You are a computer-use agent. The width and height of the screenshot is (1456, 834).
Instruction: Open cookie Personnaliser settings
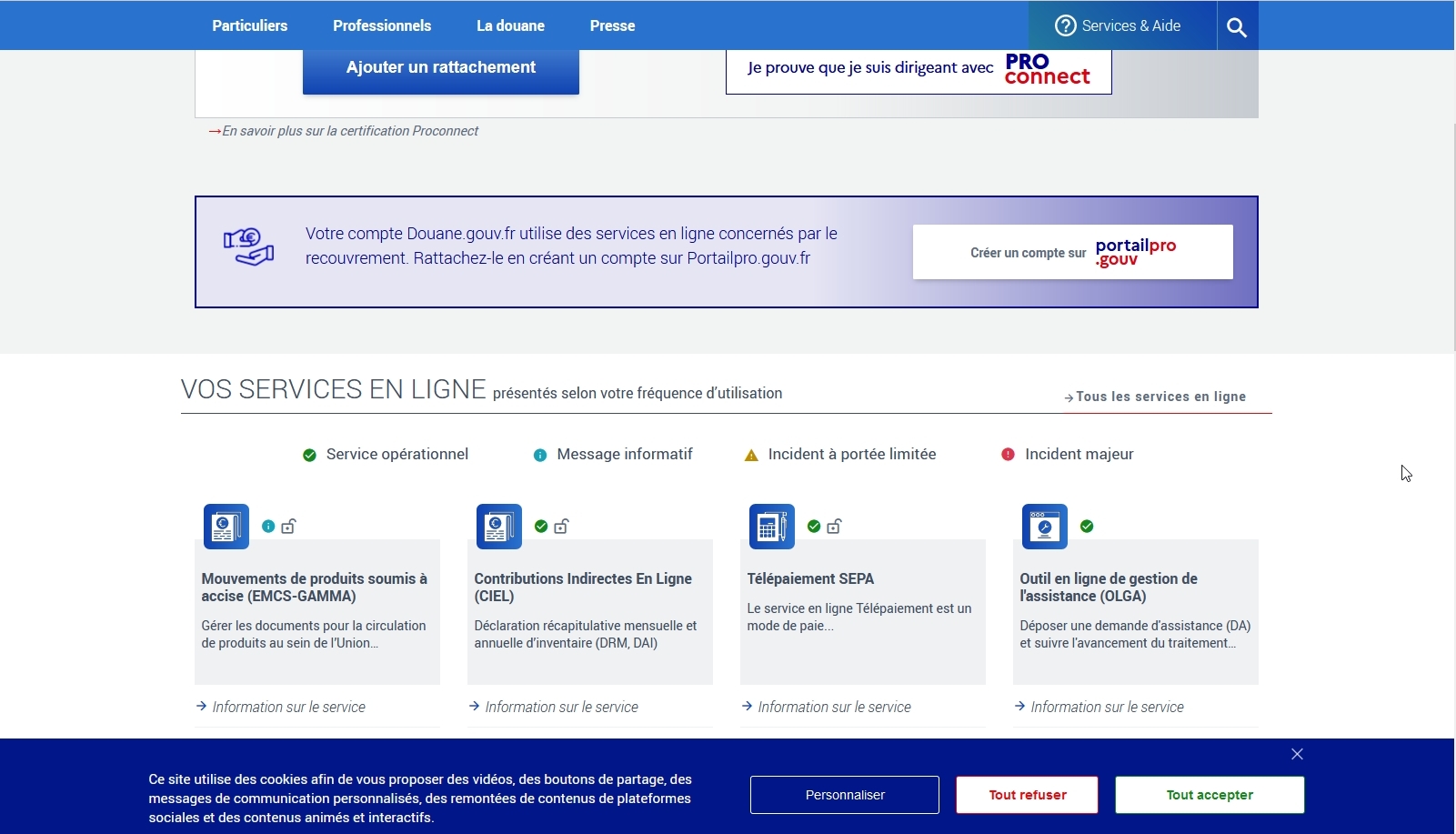point(844,795)
